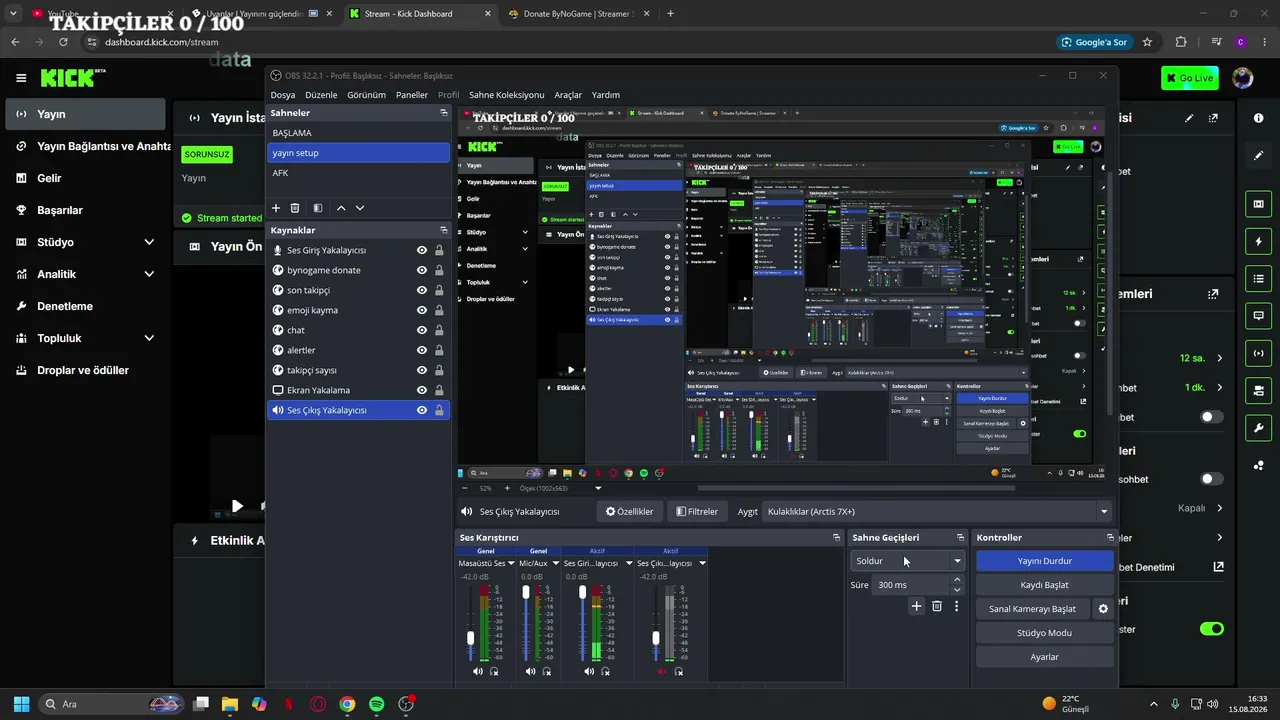Open the 12 sa. setting chevron
The width and height of the screenshot is (1280, 720).
(x=1220, y=358)
